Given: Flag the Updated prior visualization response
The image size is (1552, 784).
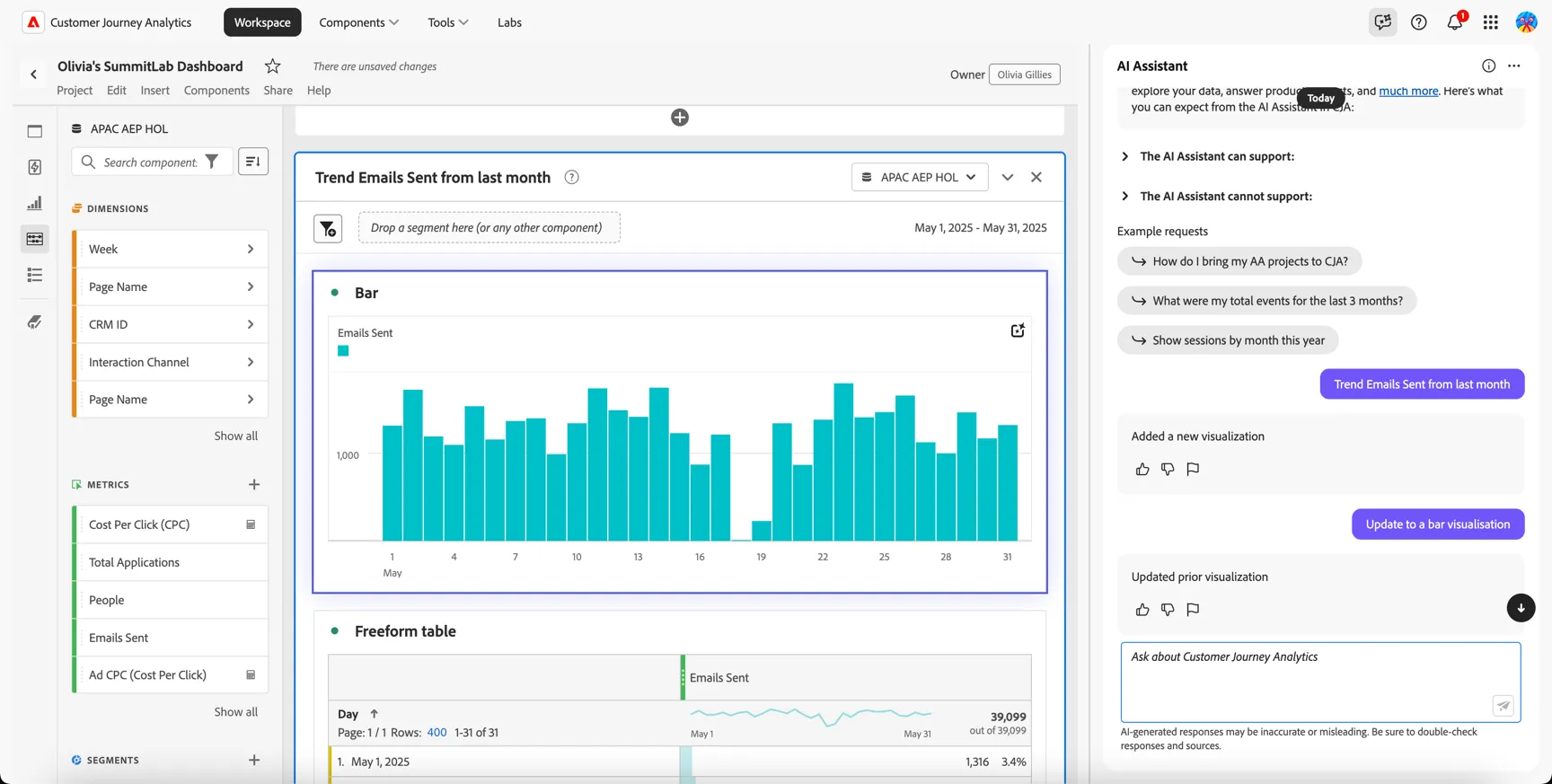Looking at the screenshot, I should (1193, 610).
